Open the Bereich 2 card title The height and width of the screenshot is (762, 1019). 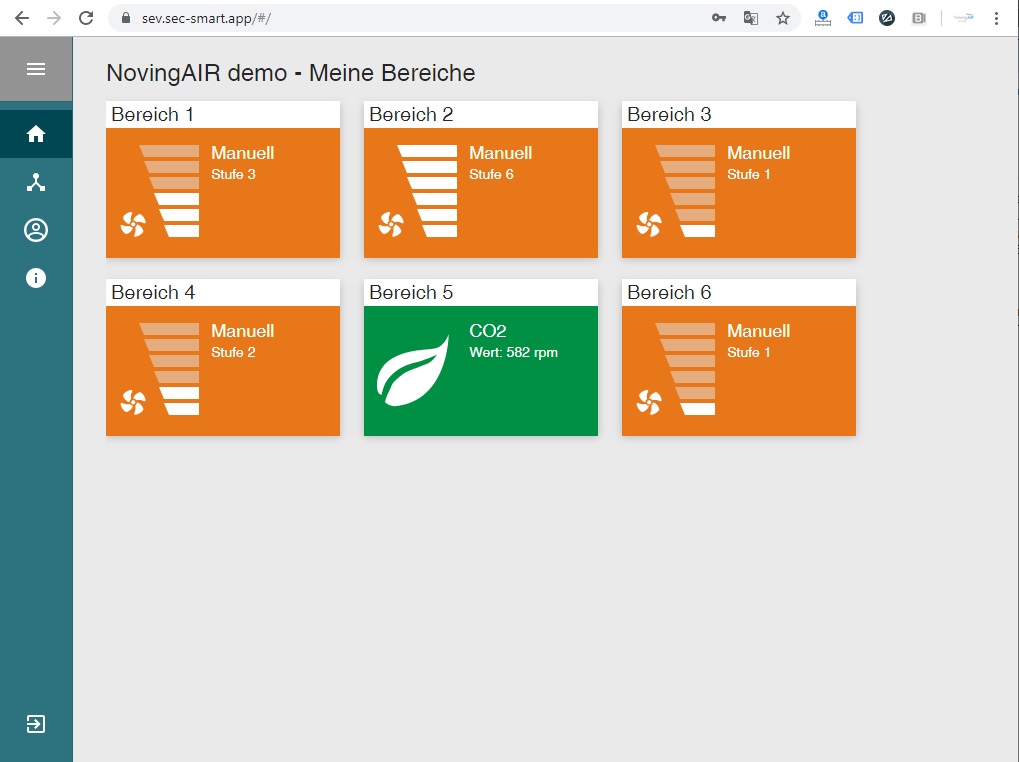[411, 114]
